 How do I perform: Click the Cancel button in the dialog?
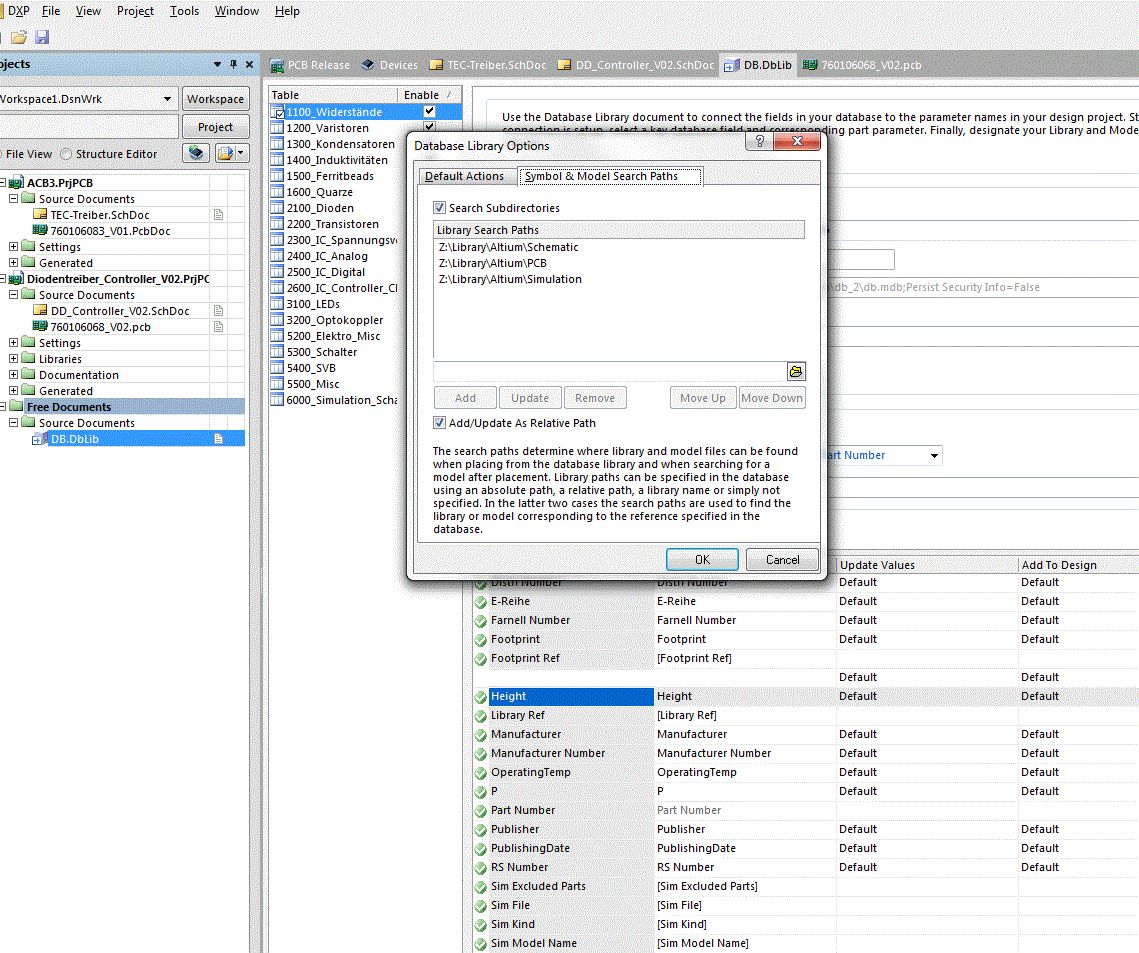coord(782,560)
